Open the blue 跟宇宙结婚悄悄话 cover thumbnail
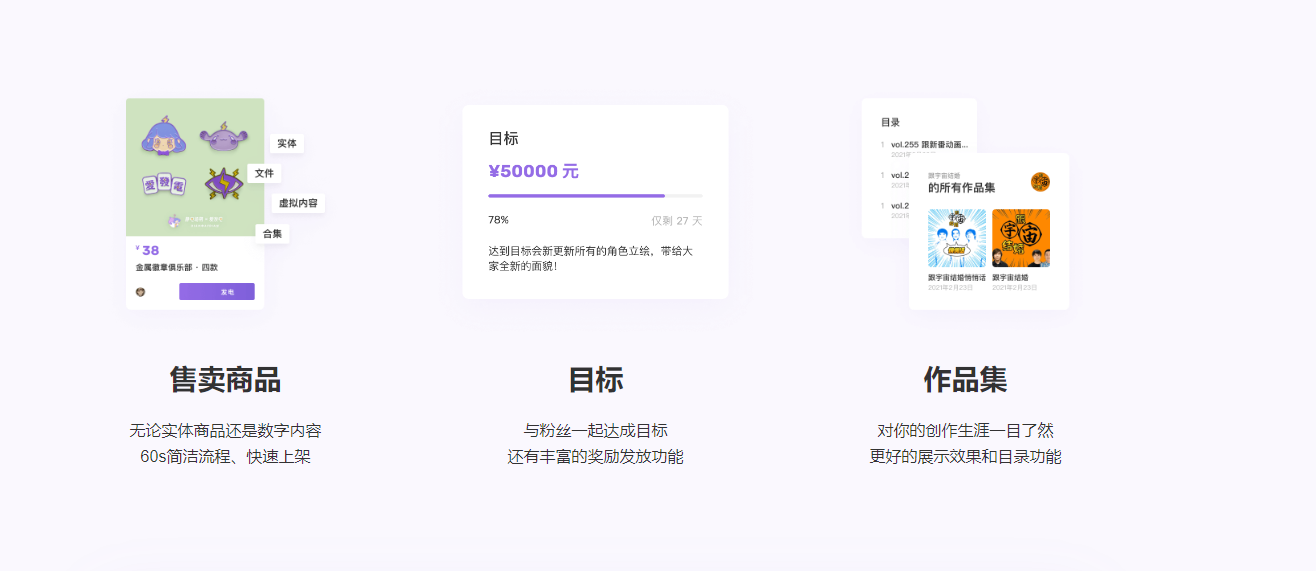Image resolution: width=1316 pixels, height=571 pixels. point(957,238)
